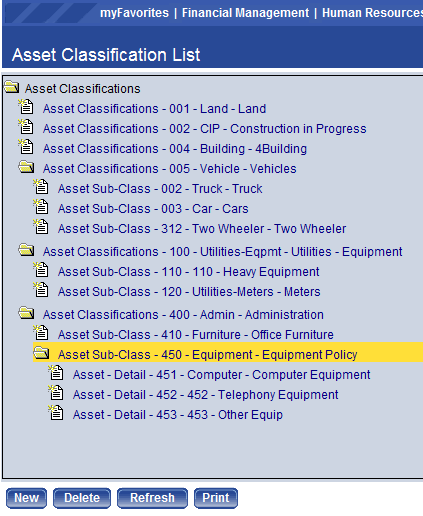
Task: Open 452 - Telephony Equipment detail link
Action: coord(206,395)
